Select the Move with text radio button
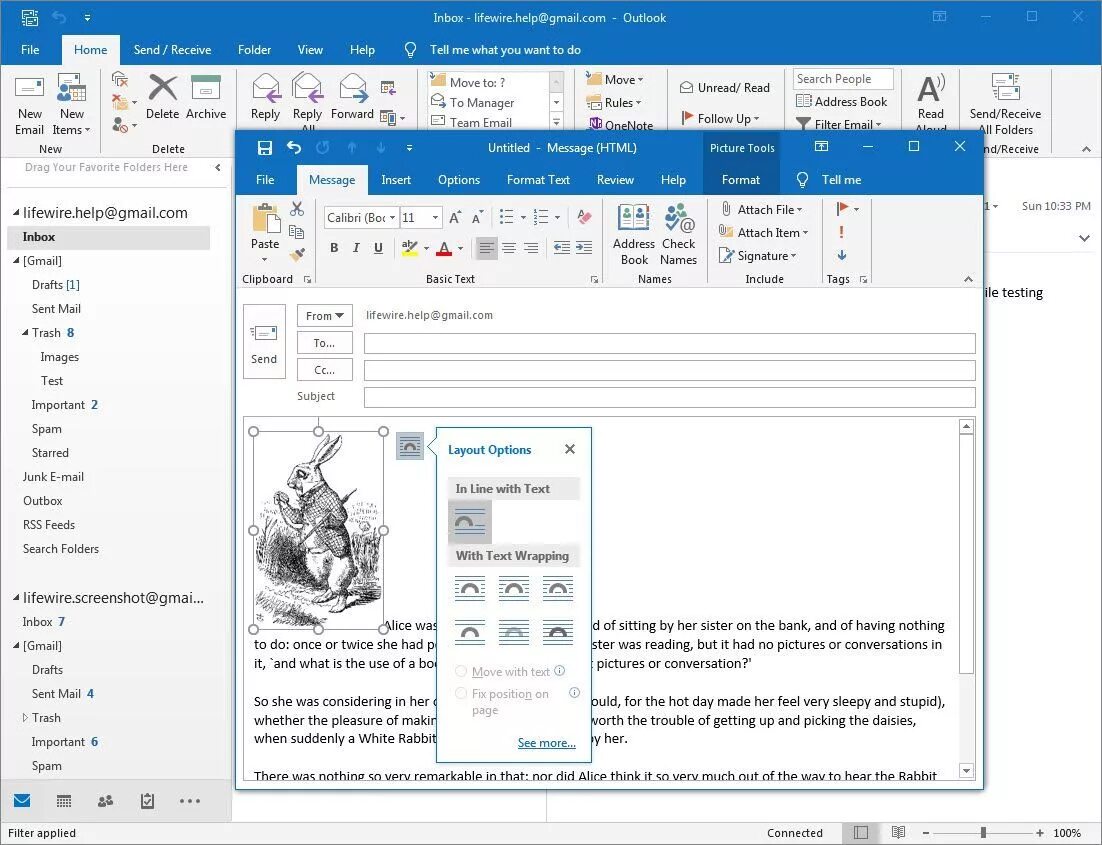 (x=461, y=671)
